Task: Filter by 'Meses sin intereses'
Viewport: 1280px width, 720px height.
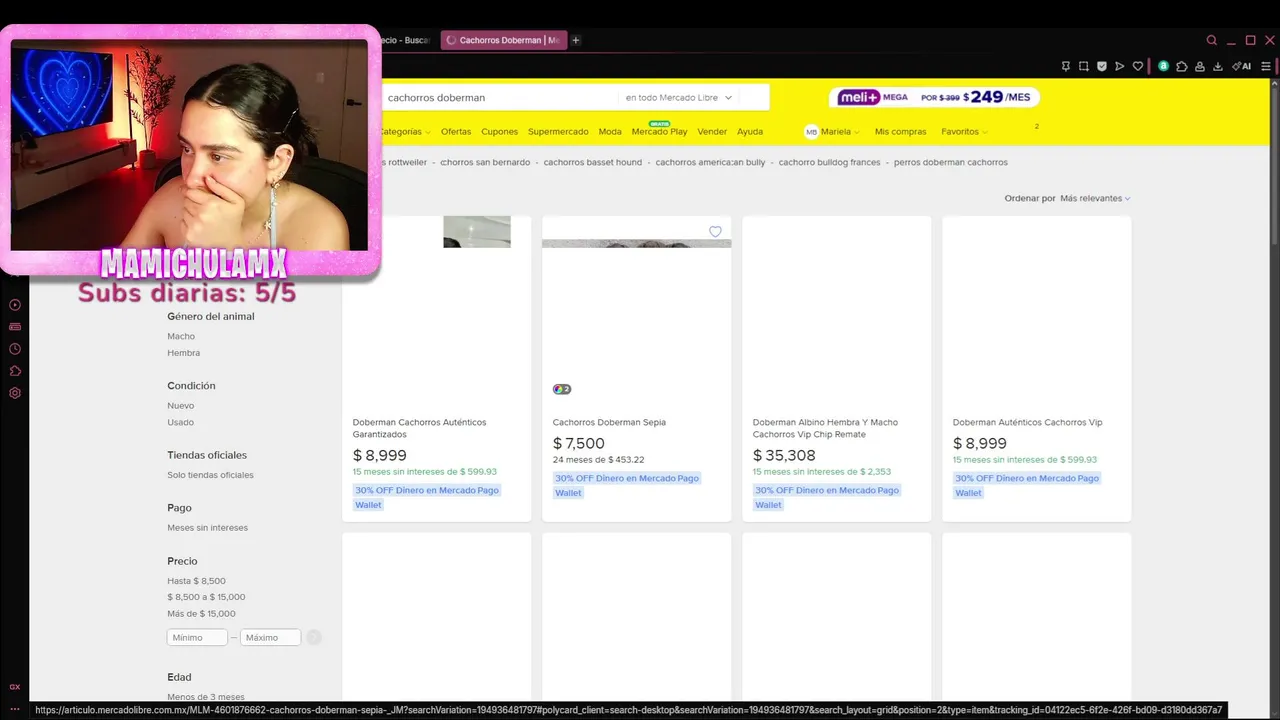Action: [x=207, y=528]
